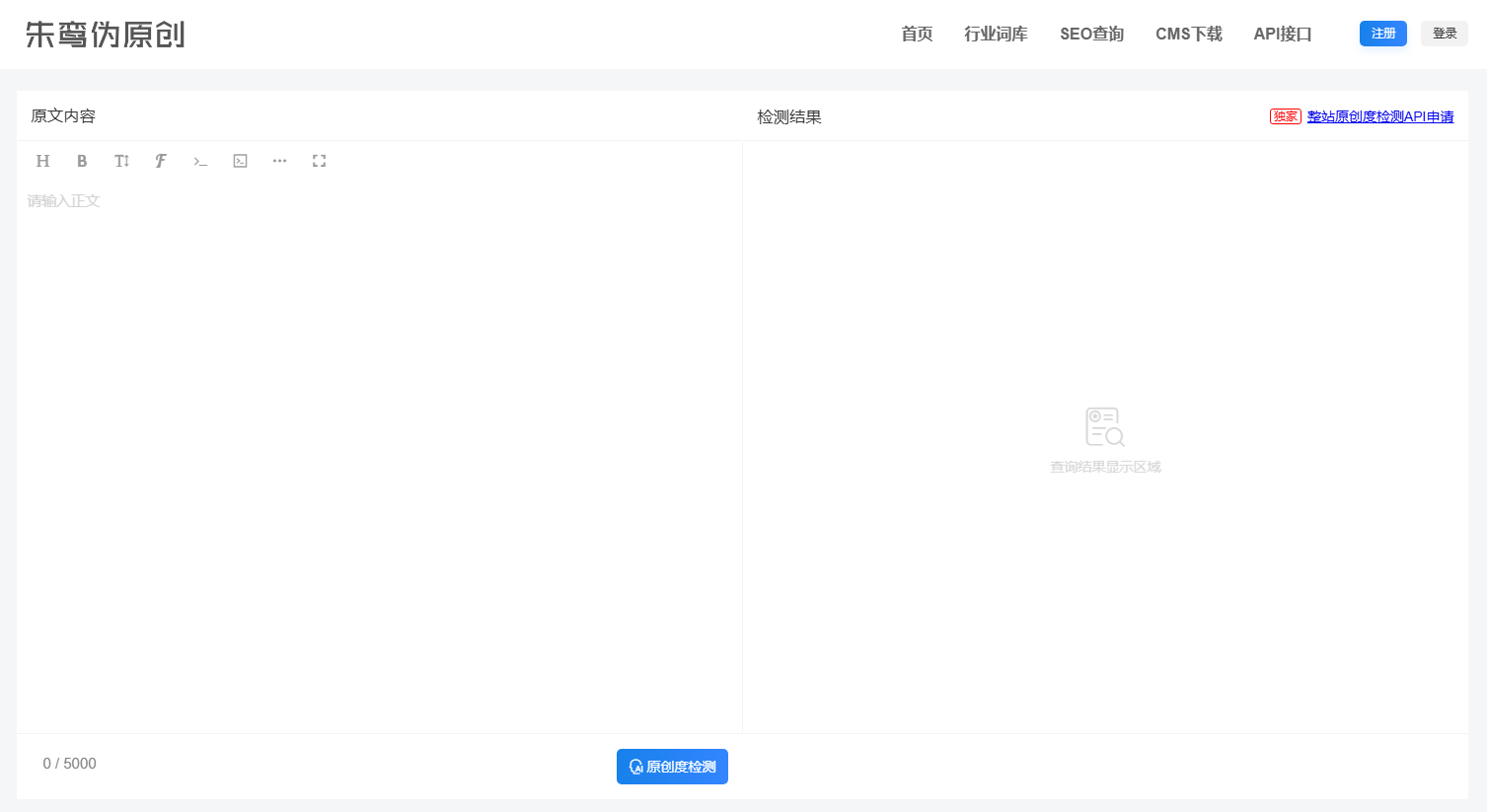Open the 整站原创度检测API申请 link

tap(1379, 116)
